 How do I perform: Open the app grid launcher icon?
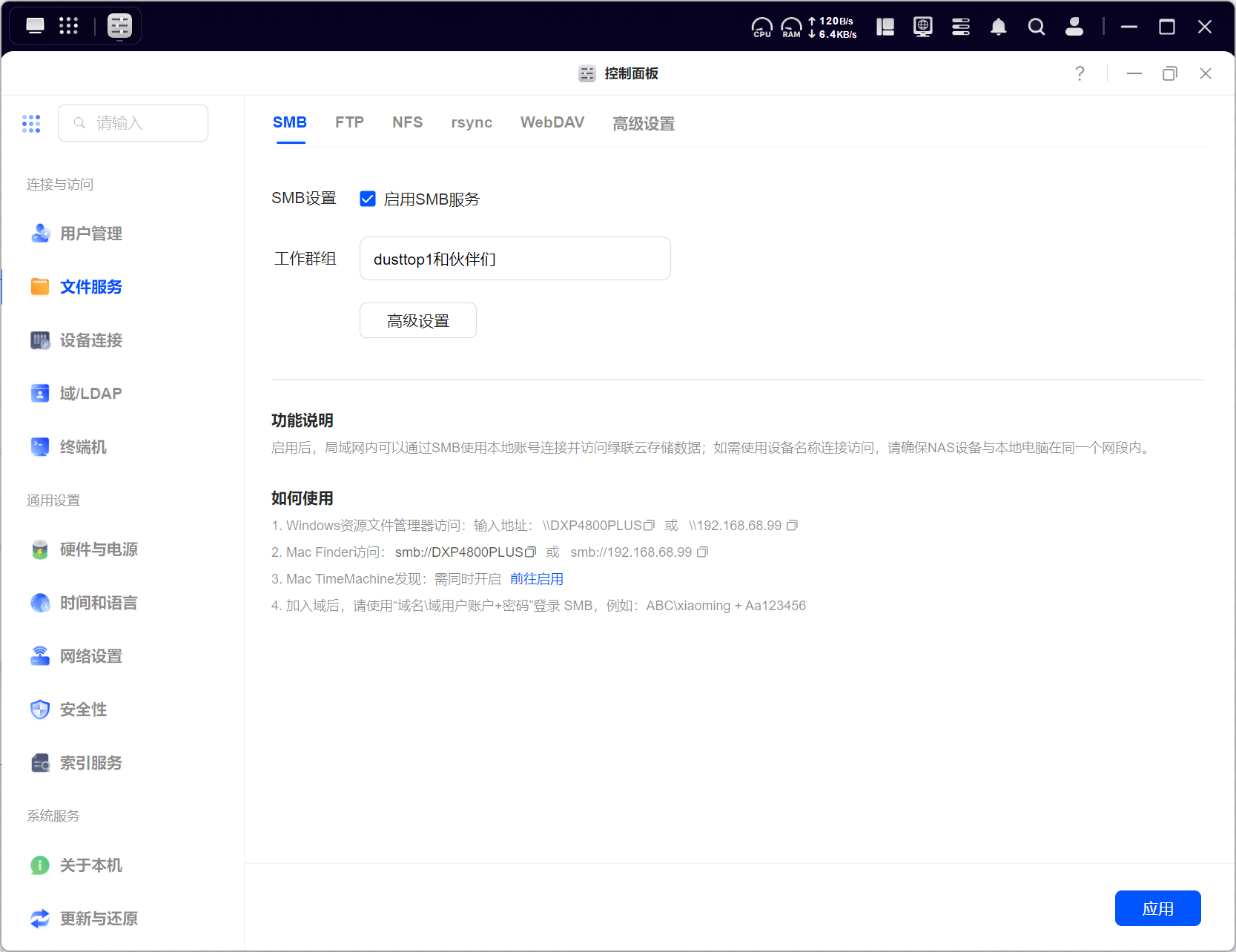coord(68,26)
